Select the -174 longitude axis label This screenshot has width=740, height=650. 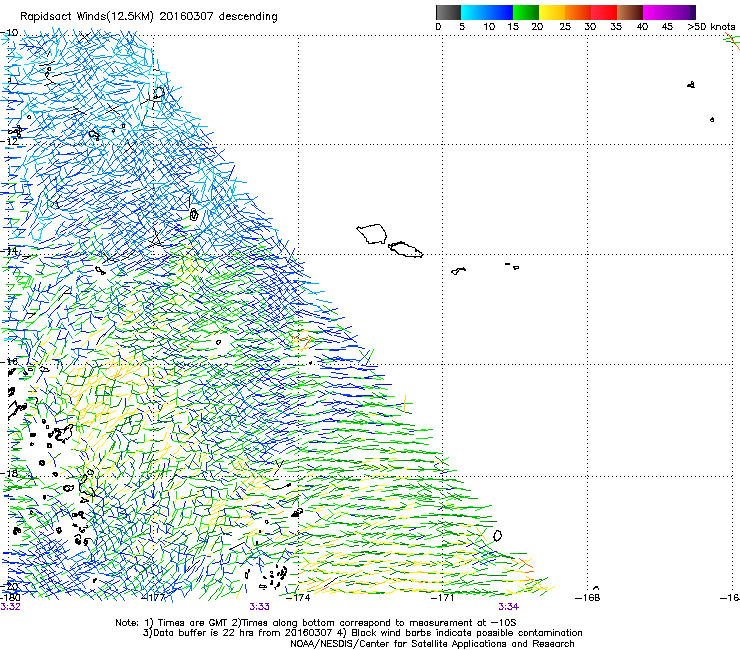pyautogui.click(x=298, y=597)
